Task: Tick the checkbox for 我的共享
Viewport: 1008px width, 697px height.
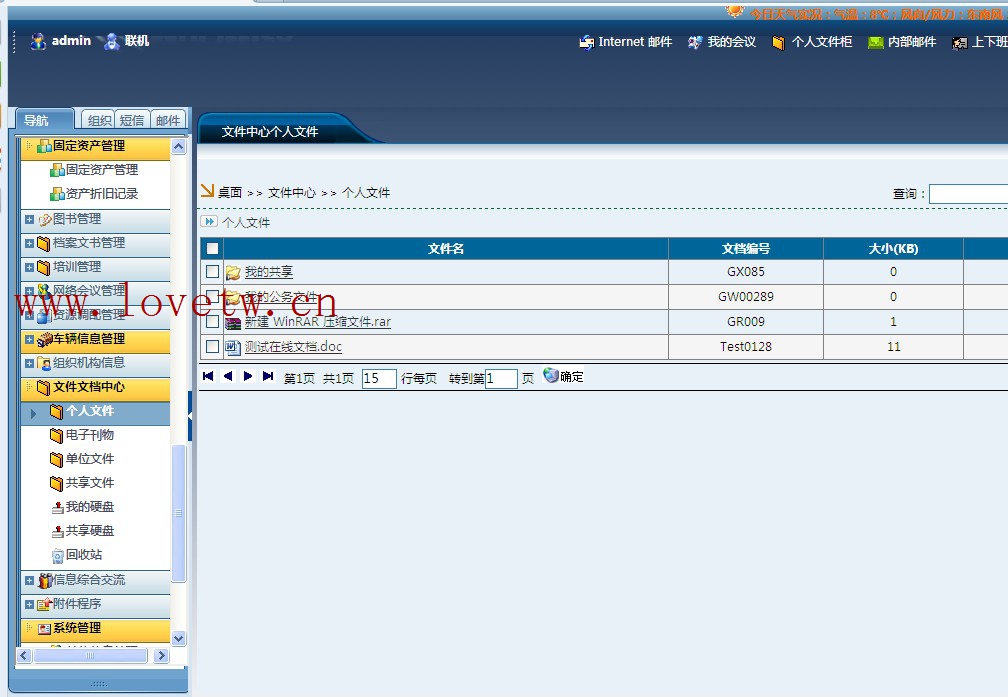Action: tap(212, 272)
